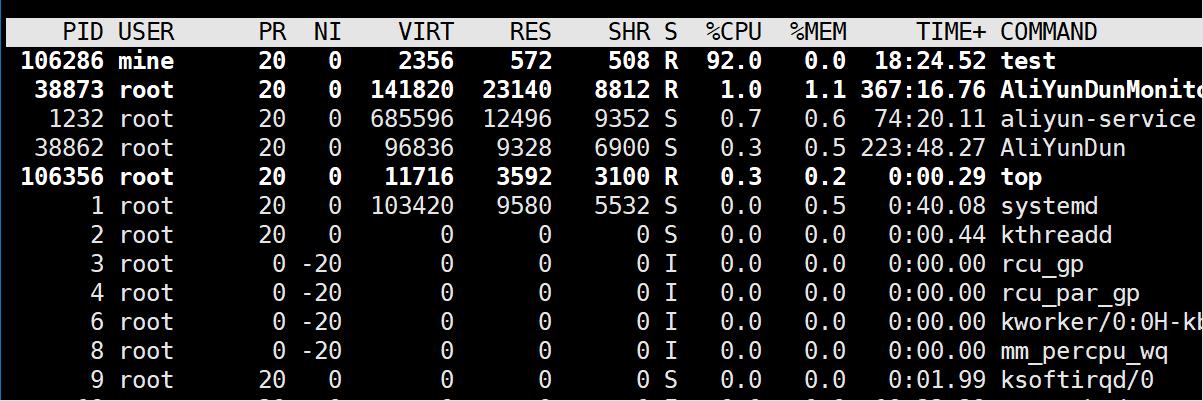Viewport: 1203px width, 401px height.
Task: Select PID 1232 in the list
Action: point(77,119)
